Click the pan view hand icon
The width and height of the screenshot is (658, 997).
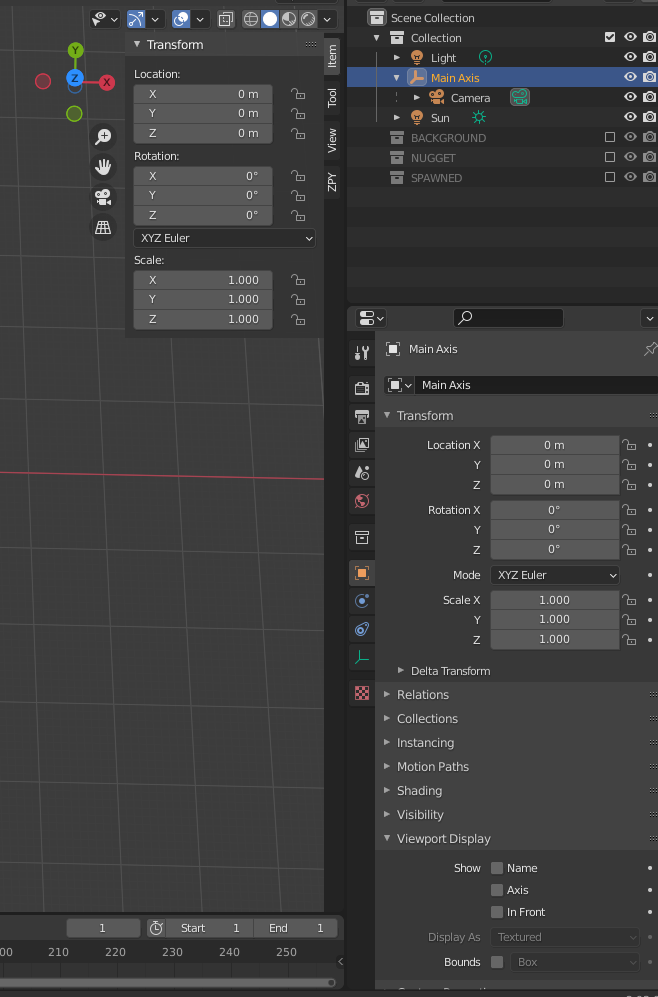(103, 167)
